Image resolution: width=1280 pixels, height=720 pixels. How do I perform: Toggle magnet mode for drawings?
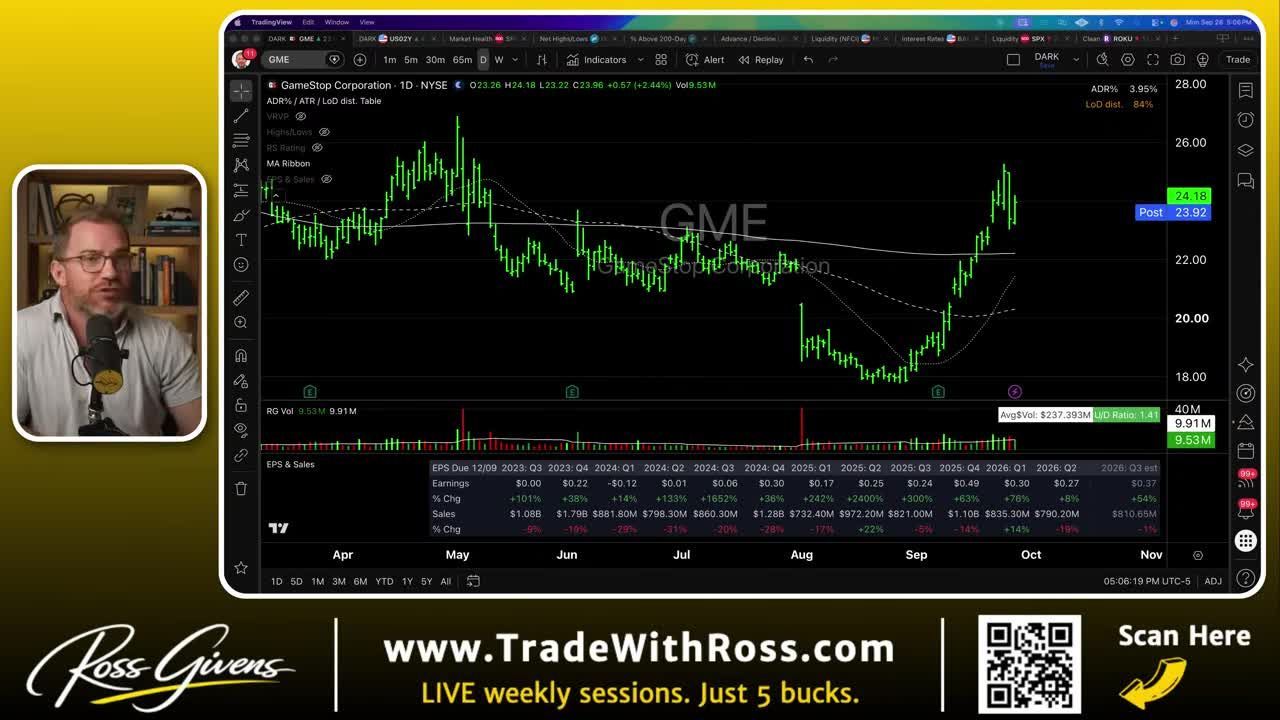click(241, 356)
